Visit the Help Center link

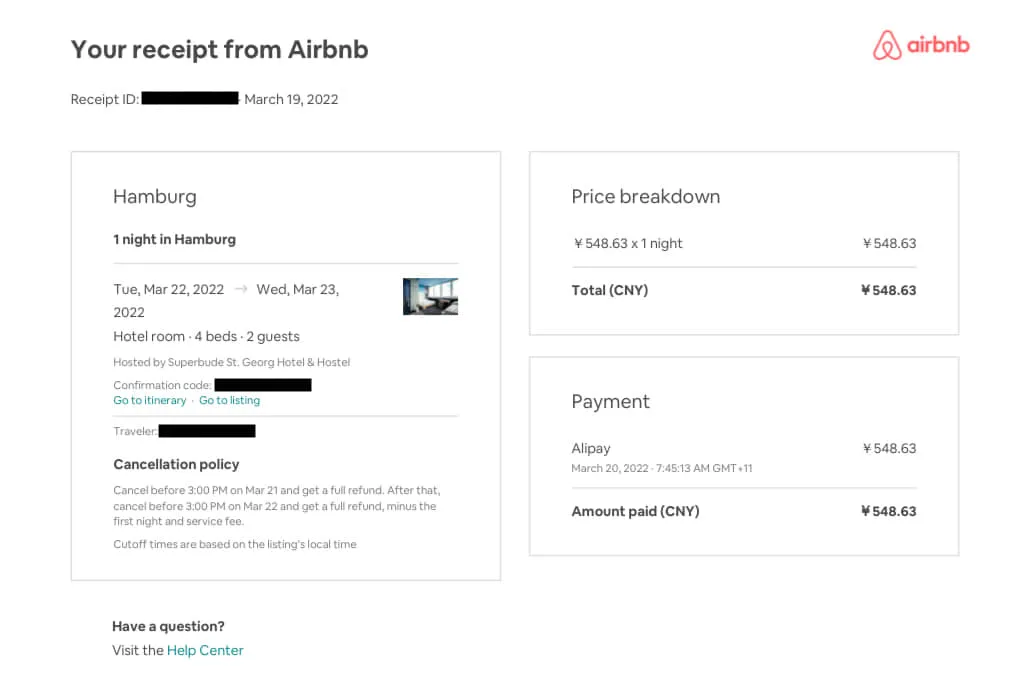205,650
